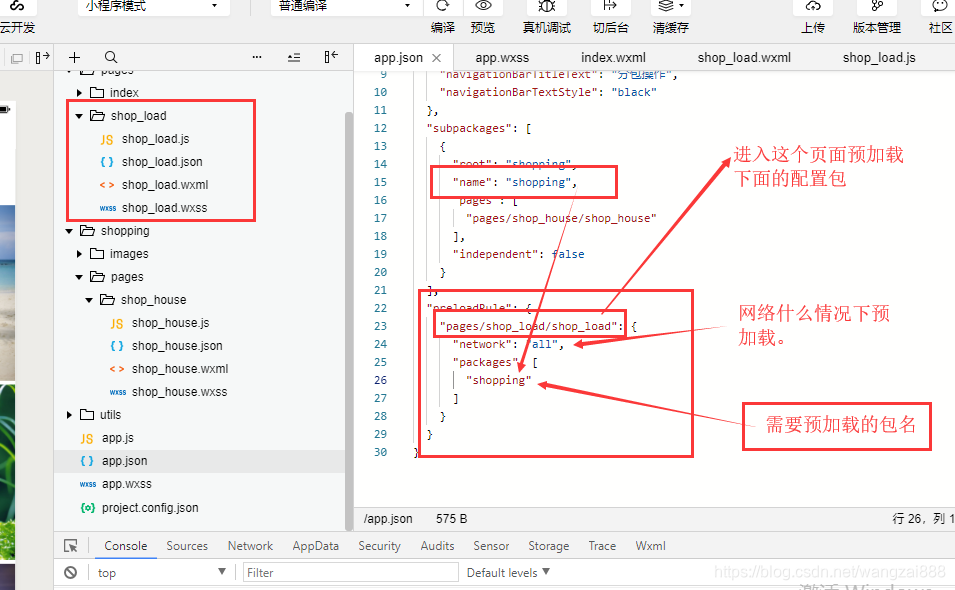
Task: Open the file tree more options menu
Action: pos(257,57)
